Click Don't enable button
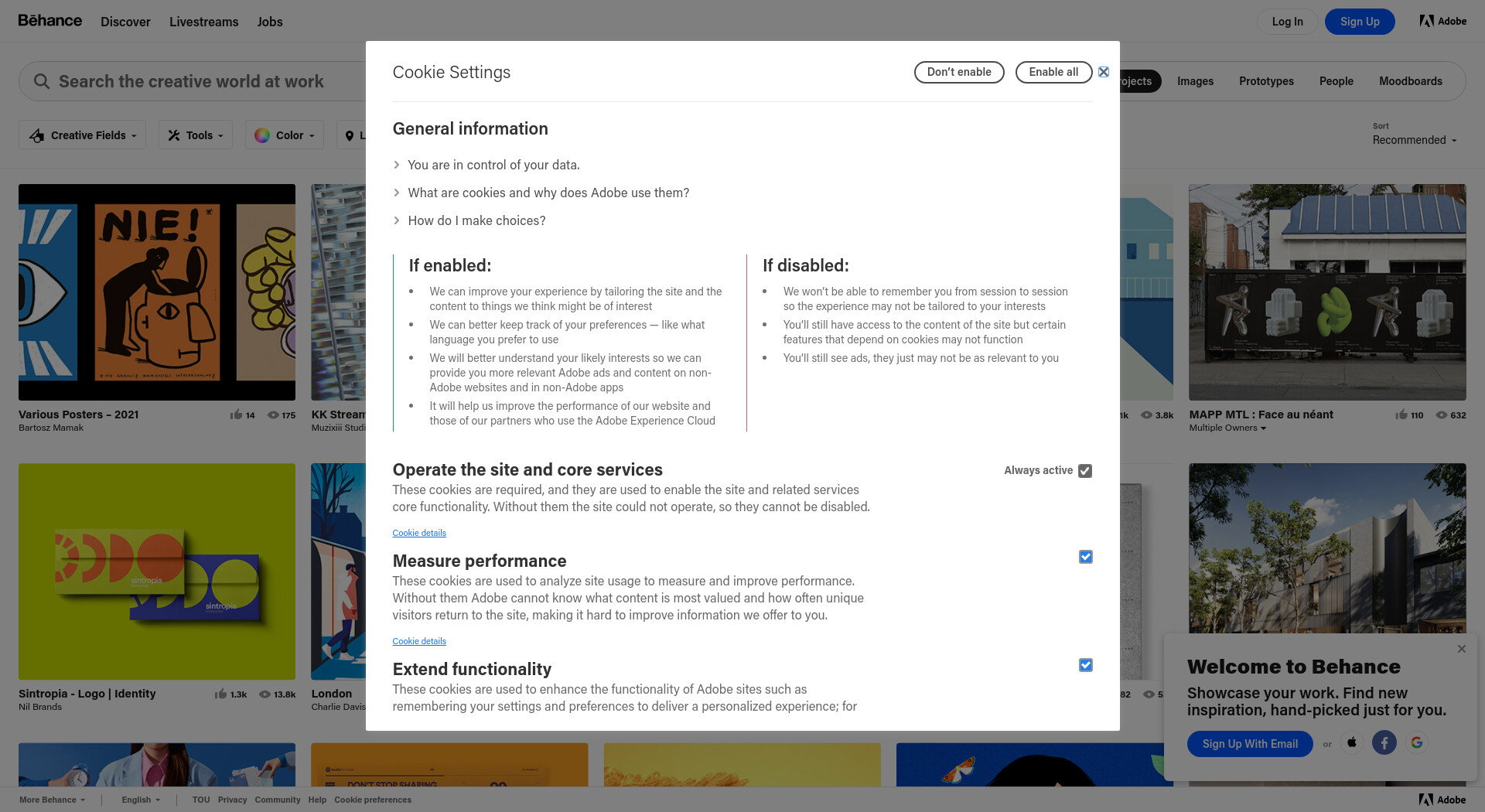Viewport: 1485px width, 812px height. coord(959,72)
